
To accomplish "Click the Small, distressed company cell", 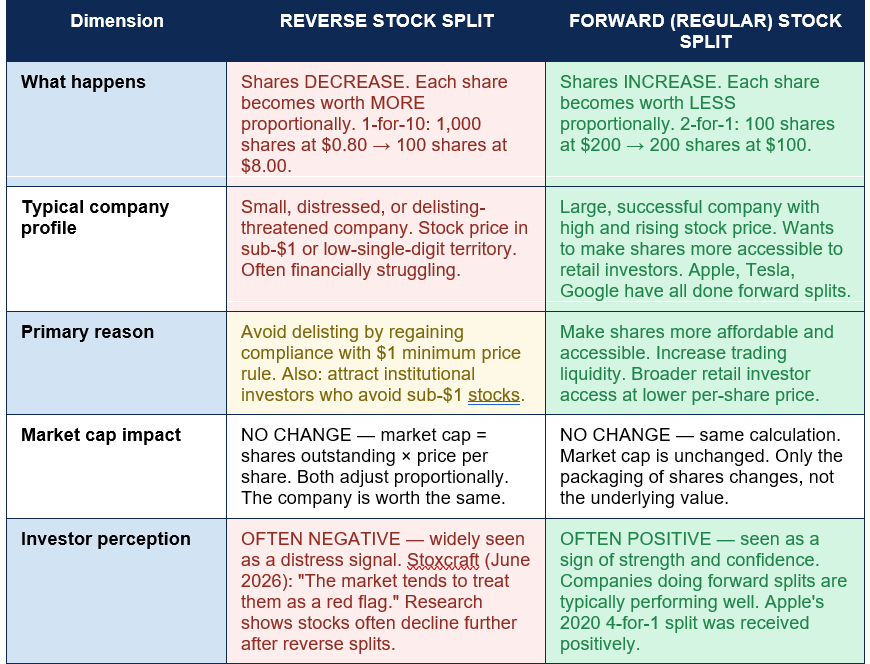I will [386, 249].
